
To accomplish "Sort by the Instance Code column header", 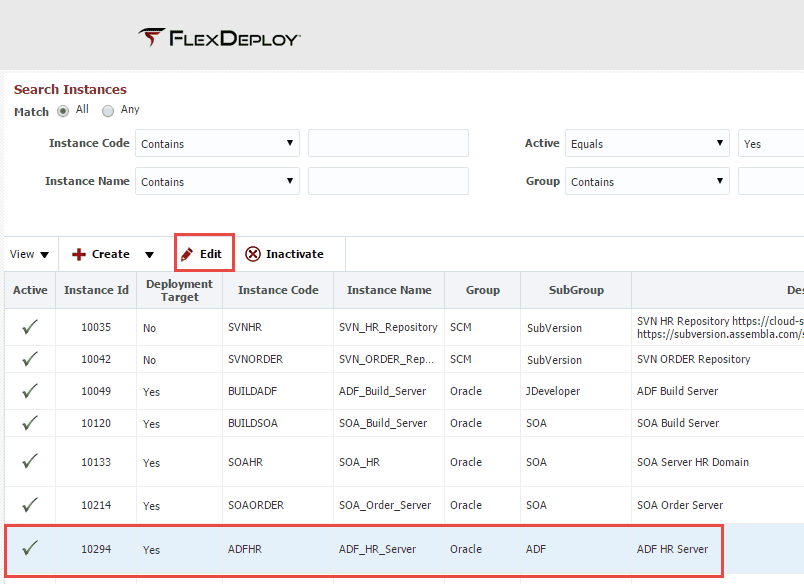I will 278,290.
